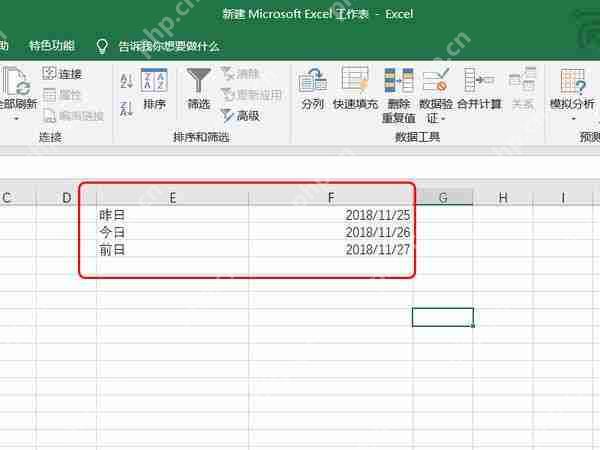Open the Refresh All dropdown arrow
This screenshot has height=450, width=600.
click(16, 119)
